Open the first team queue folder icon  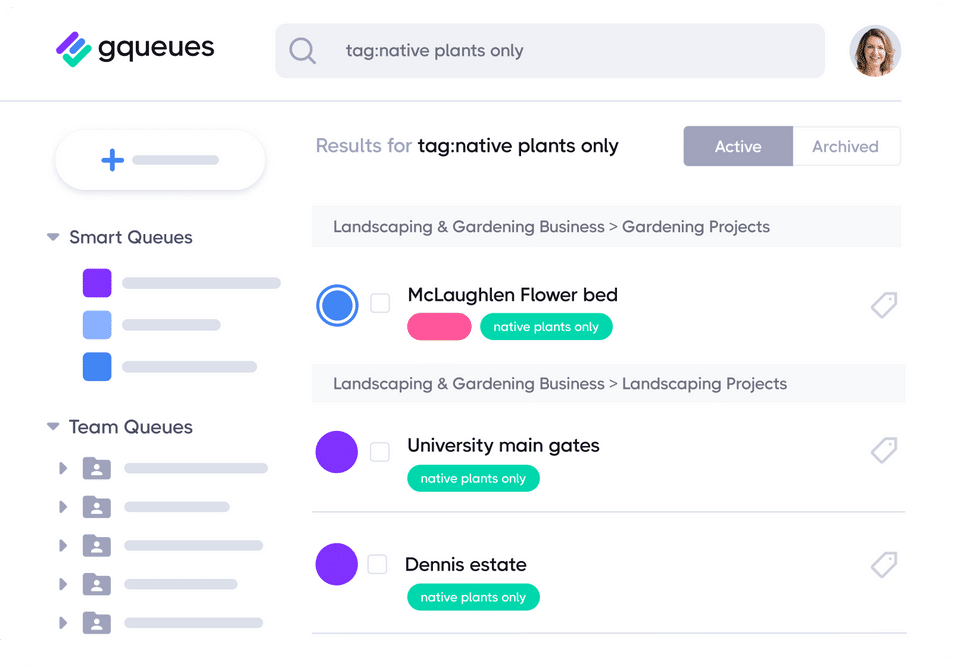tap(96, 468)
